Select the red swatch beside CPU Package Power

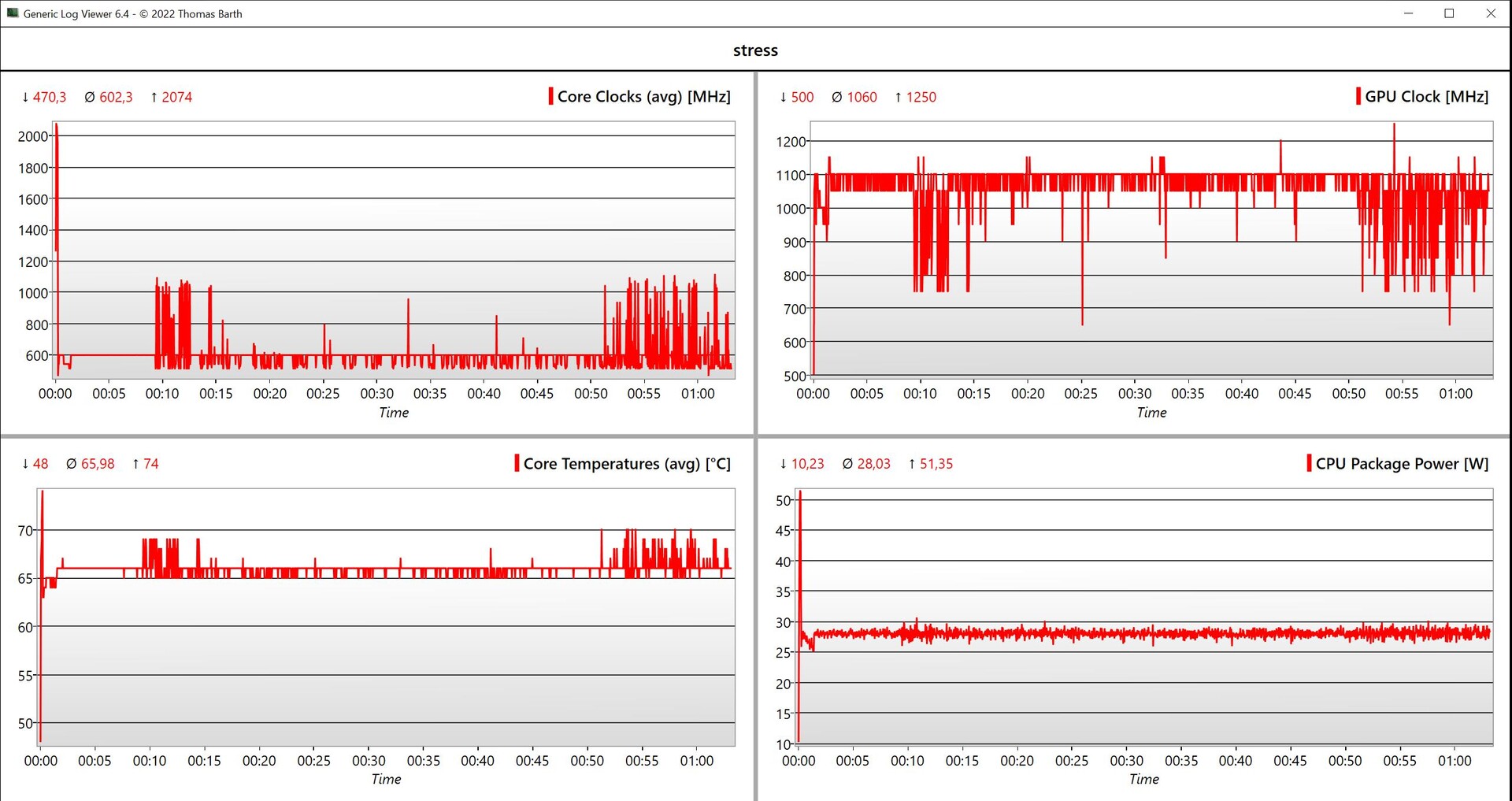1309,463
